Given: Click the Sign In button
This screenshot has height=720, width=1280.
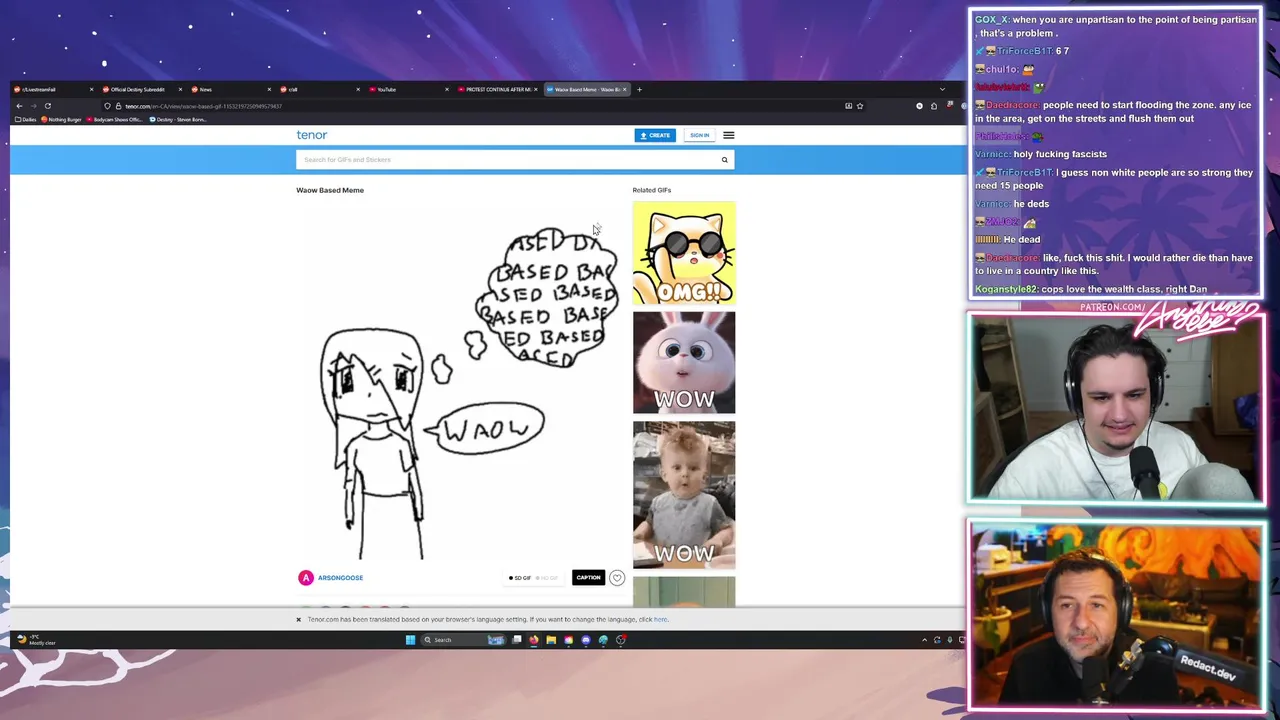Looking at the screenshot, I should click(x=699, y=135).
